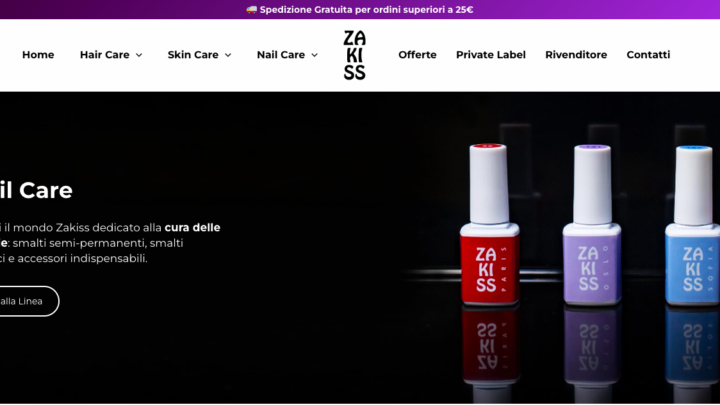720x405 pixels.
Task: Expand the Skin Care chevron
Action: (x=228, y=55)
